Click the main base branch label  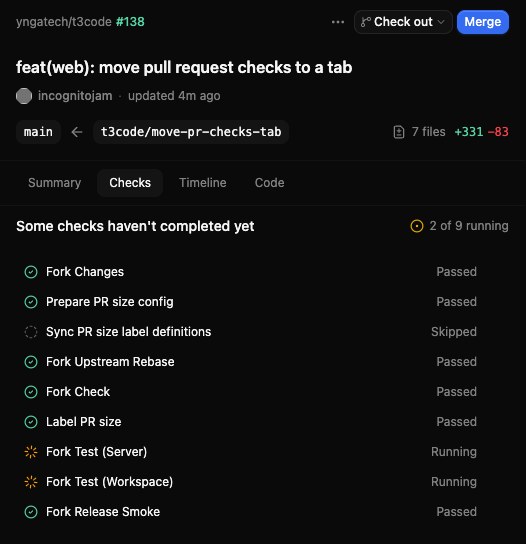[38, 132]
